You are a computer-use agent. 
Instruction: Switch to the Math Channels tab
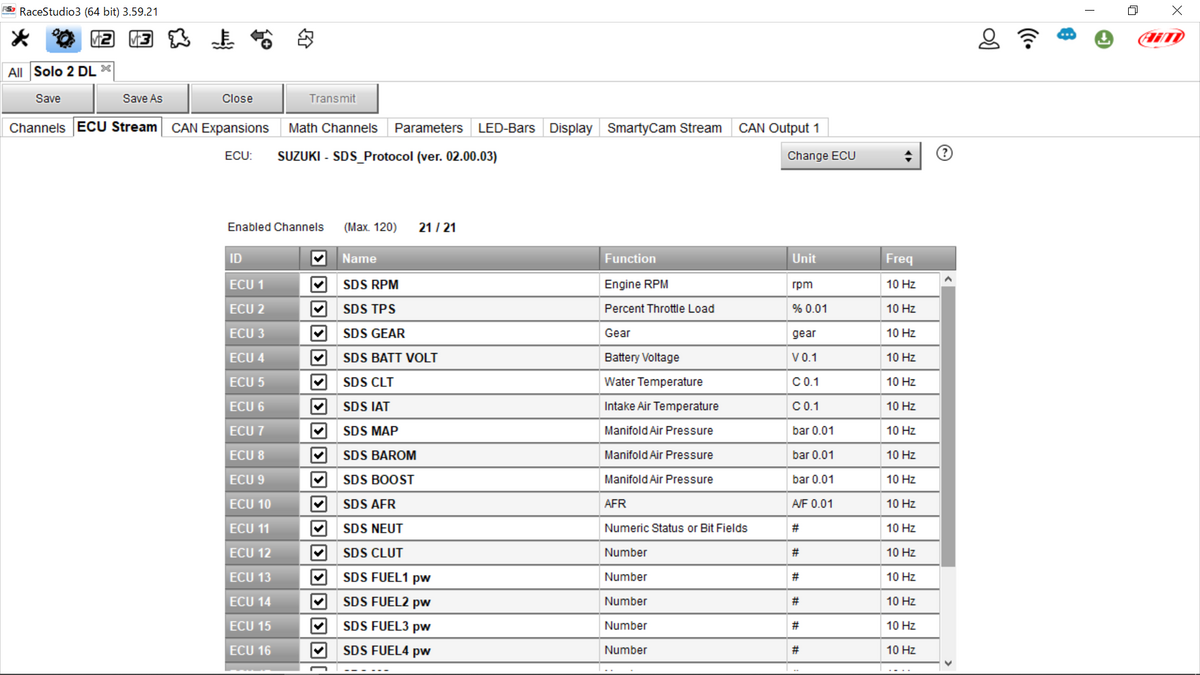pyautogui.click(x=333, y=128)
